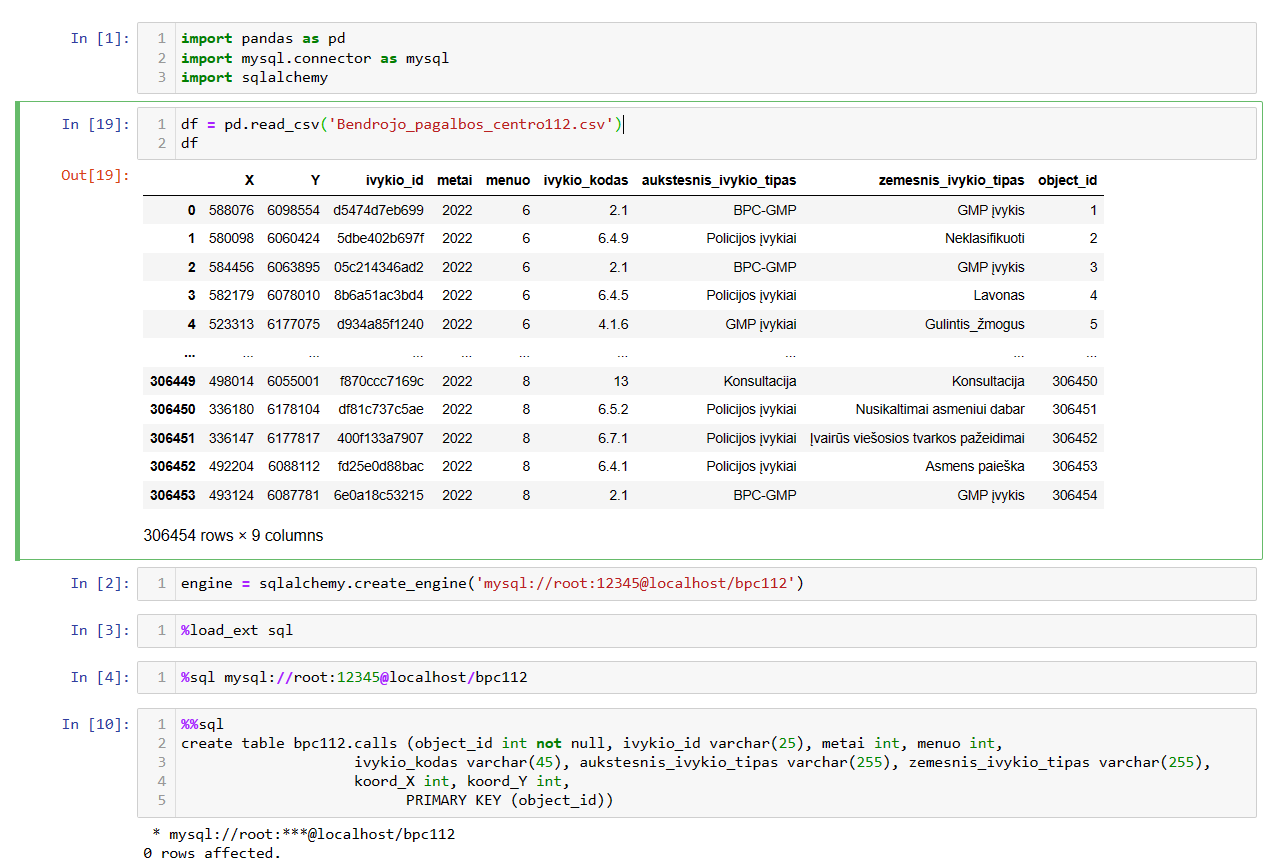Image resolution: width=1265 pixels, height=862 pixels.
Task: Click the In [3] prompt label
Action: tap(100, 630)
